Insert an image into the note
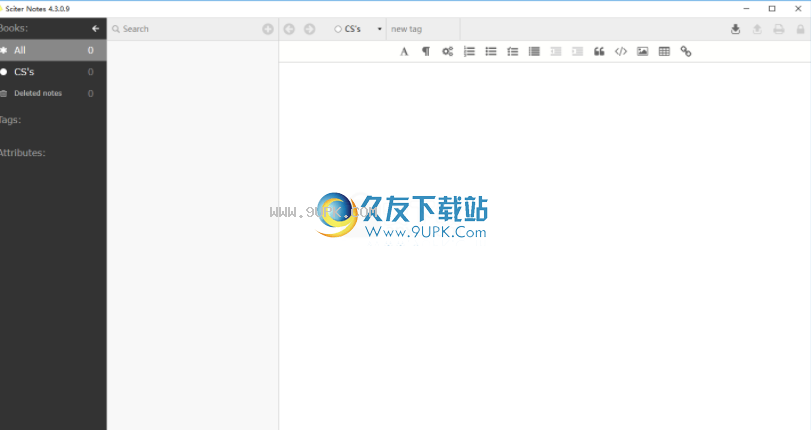Screen dimensions: 811x430 pyautogui.click(x=642, y=51)
